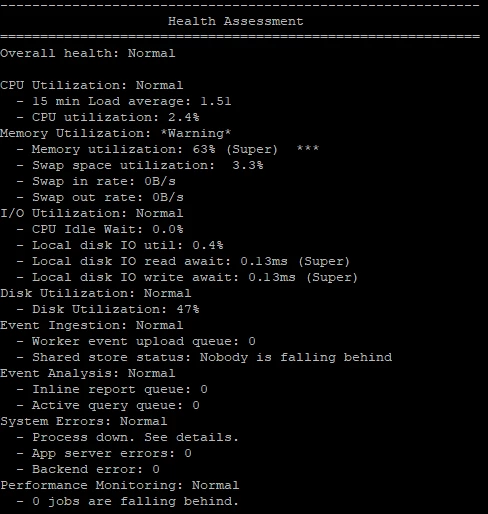Select the Memory Utilization *Warning* heading
The image size is (488, 514).
coord(116,133)
